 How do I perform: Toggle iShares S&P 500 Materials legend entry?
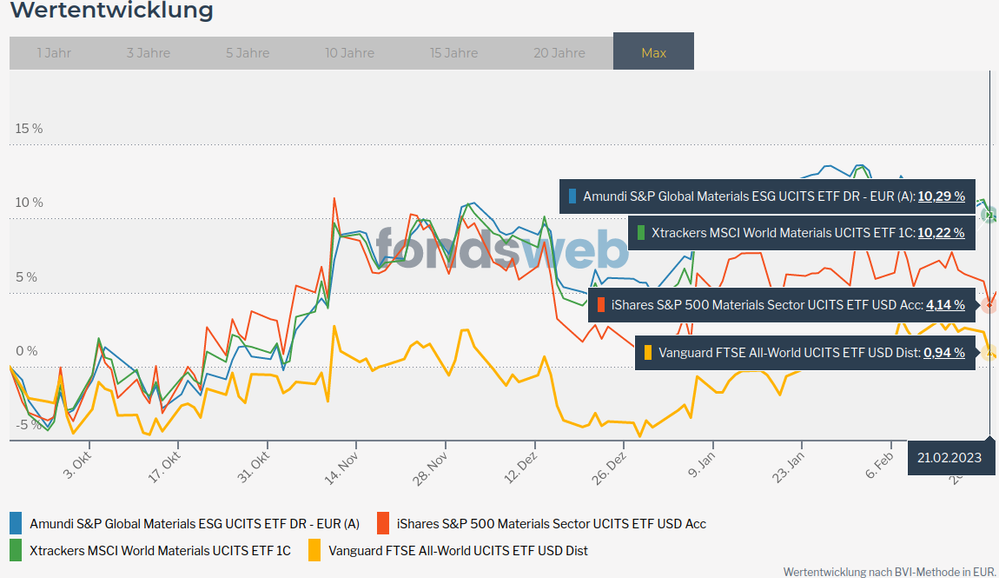click(x=551, y=523)
